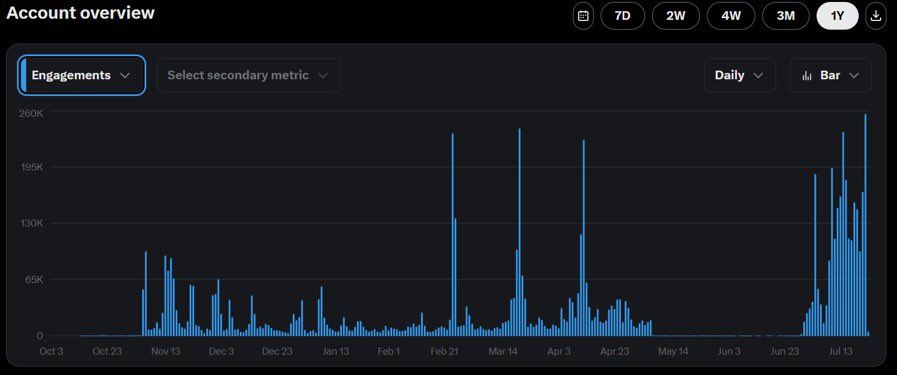Click the Mar 14 x-axis label

[x=503, y=351]
